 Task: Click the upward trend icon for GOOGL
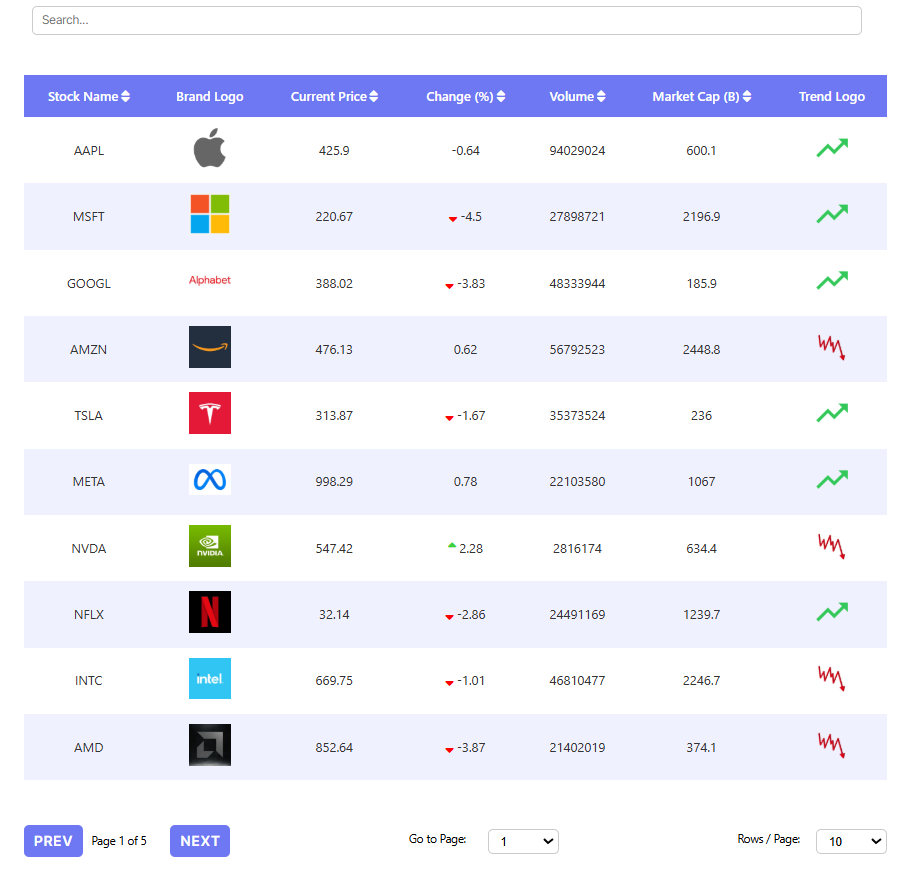[x=832, y=281]
